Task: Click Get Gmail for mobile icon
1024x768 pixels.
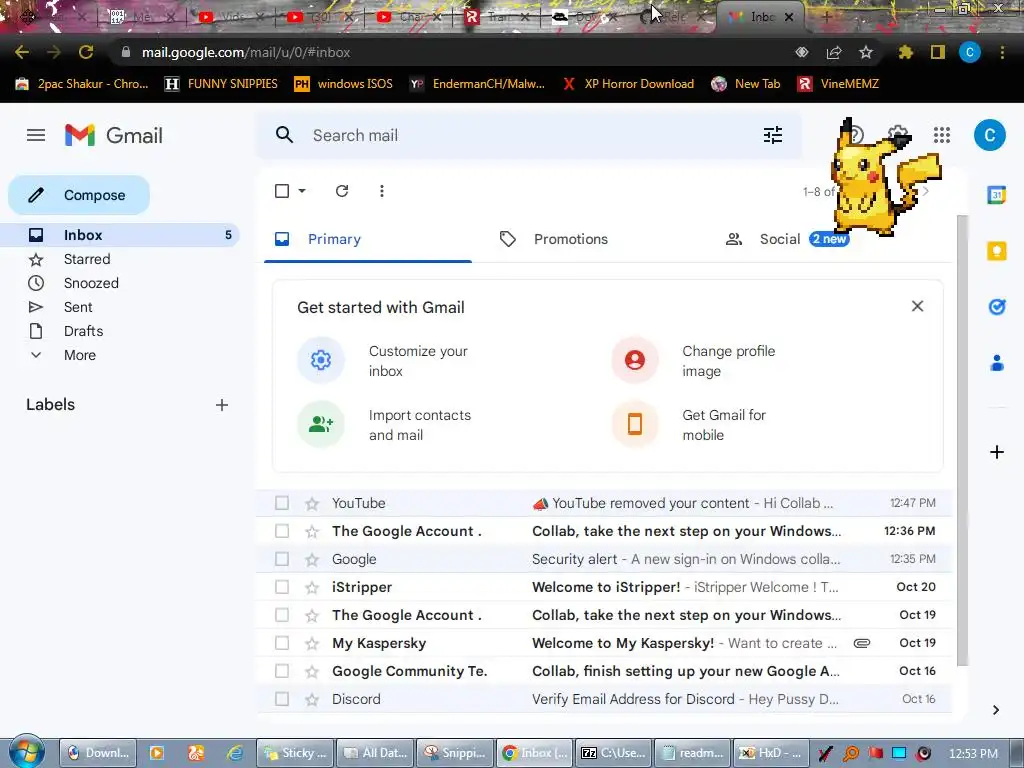Action: (x=635, y=424)
